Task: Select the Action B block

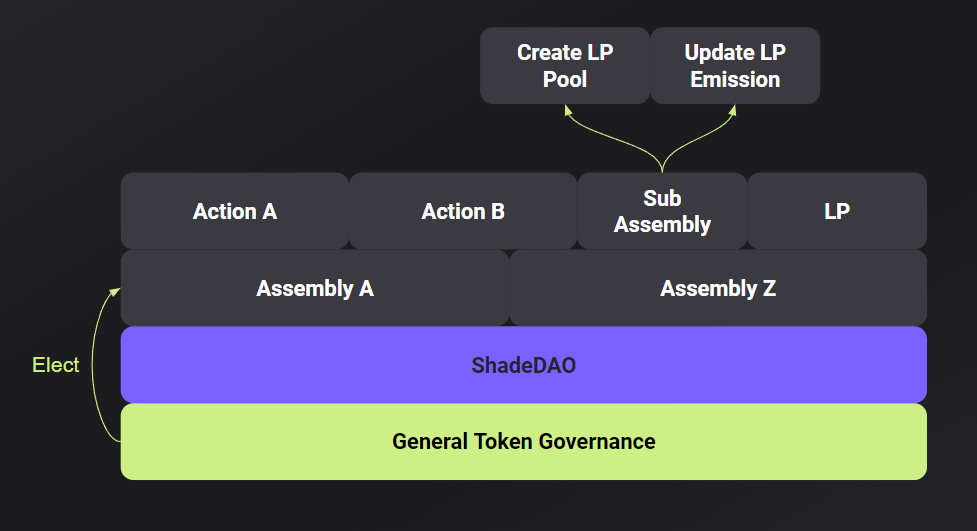Action: tap(463, 211)
